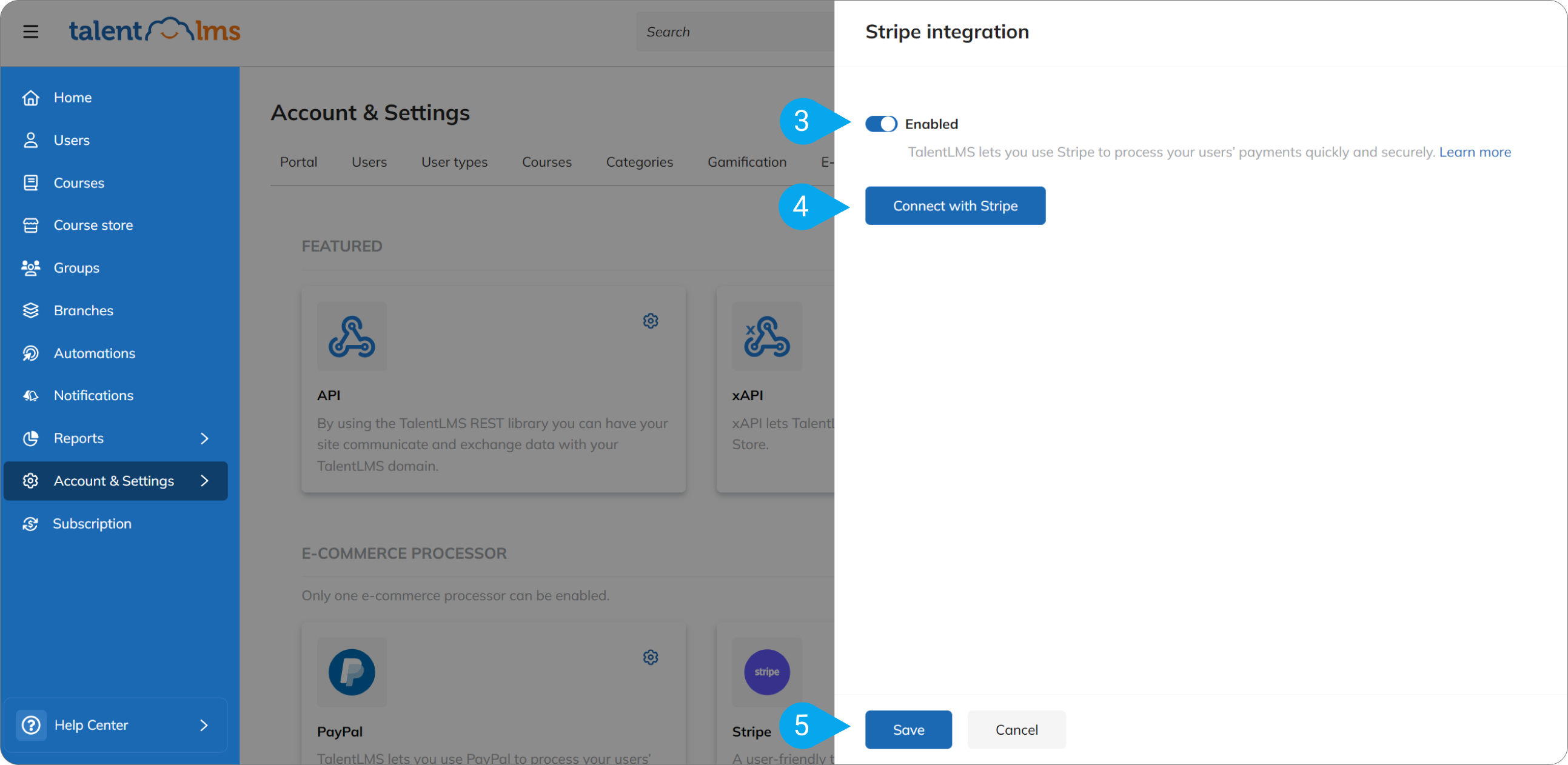Click the Course store icon

click(x=30, y=225)
